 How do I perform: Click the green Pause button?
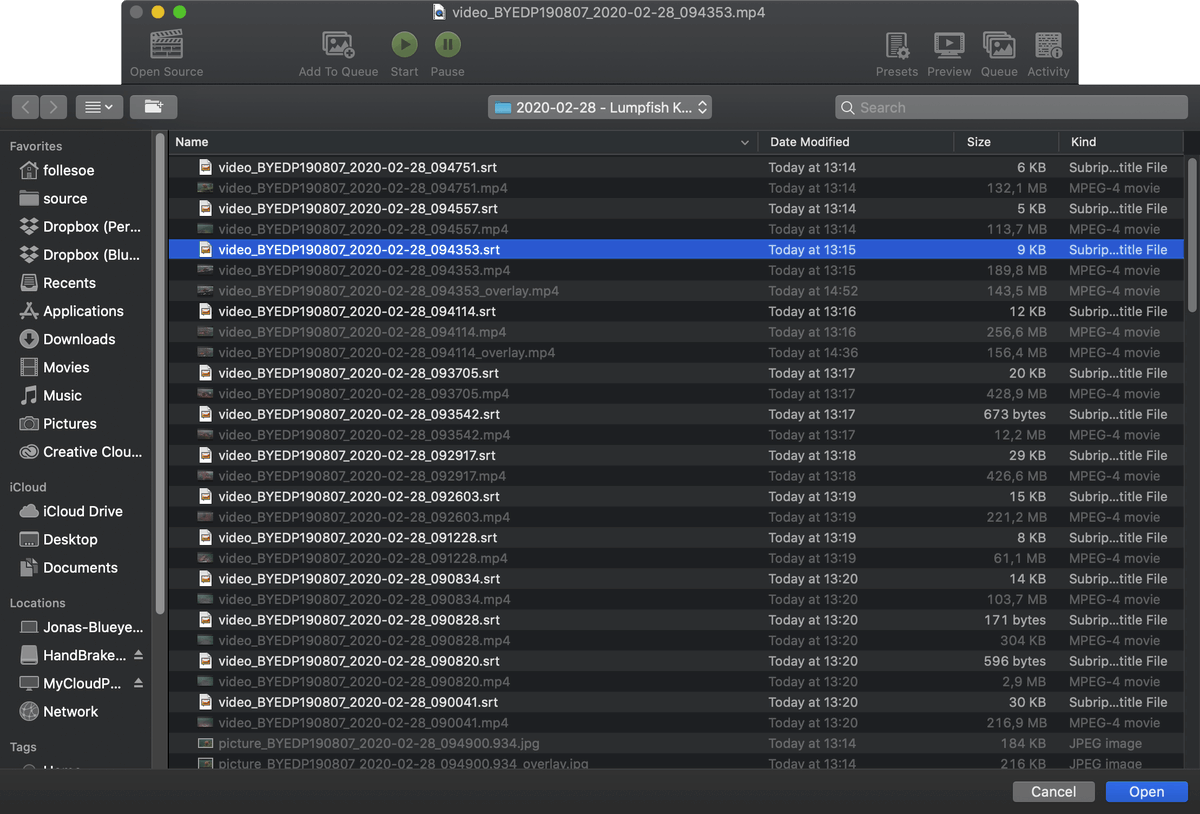(x=447, y=44)
